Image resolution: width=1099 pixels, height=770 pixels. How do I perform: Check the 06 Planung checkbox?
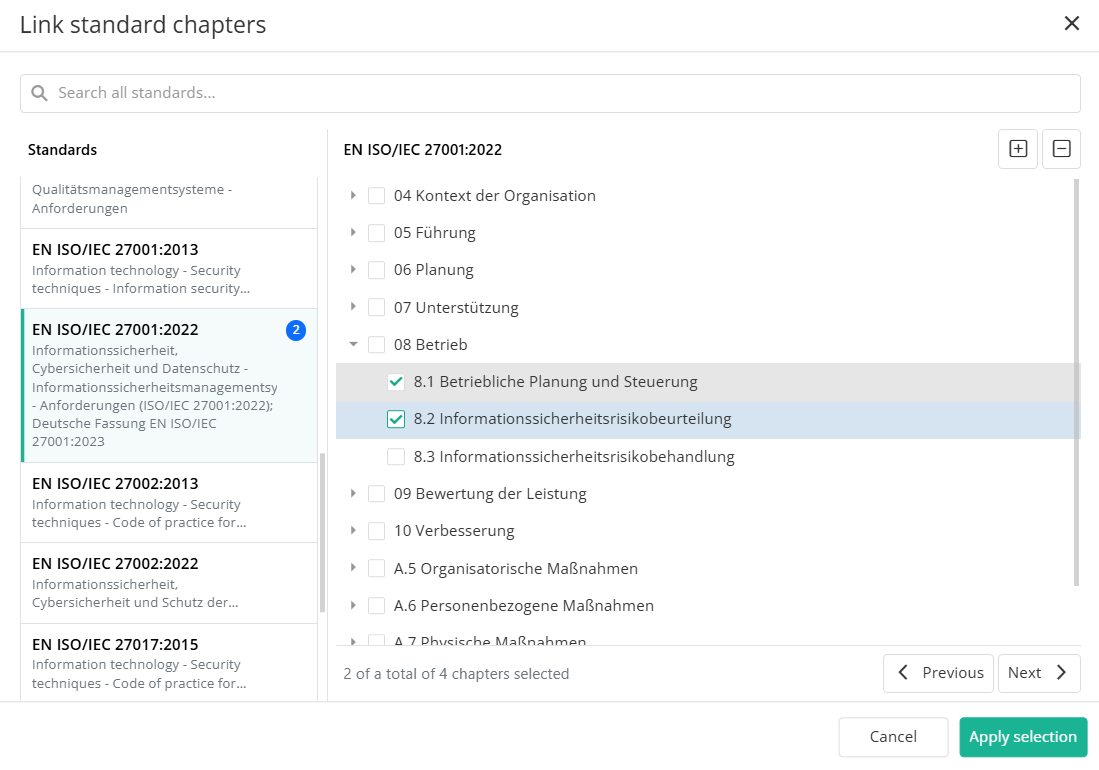(x=376, y=270)
